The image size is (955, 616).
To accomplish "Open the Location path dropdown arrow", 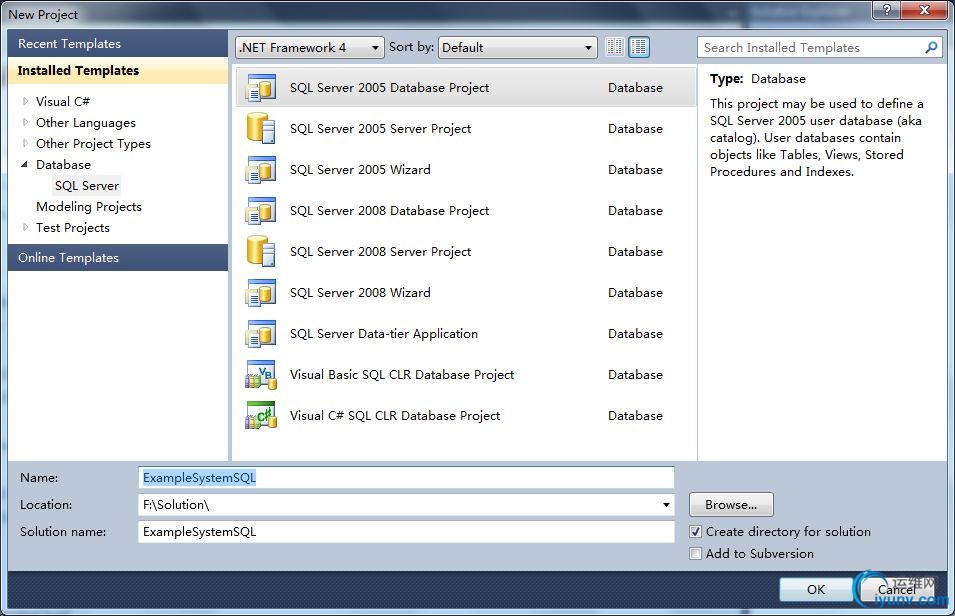I will (x=666, y=504).
